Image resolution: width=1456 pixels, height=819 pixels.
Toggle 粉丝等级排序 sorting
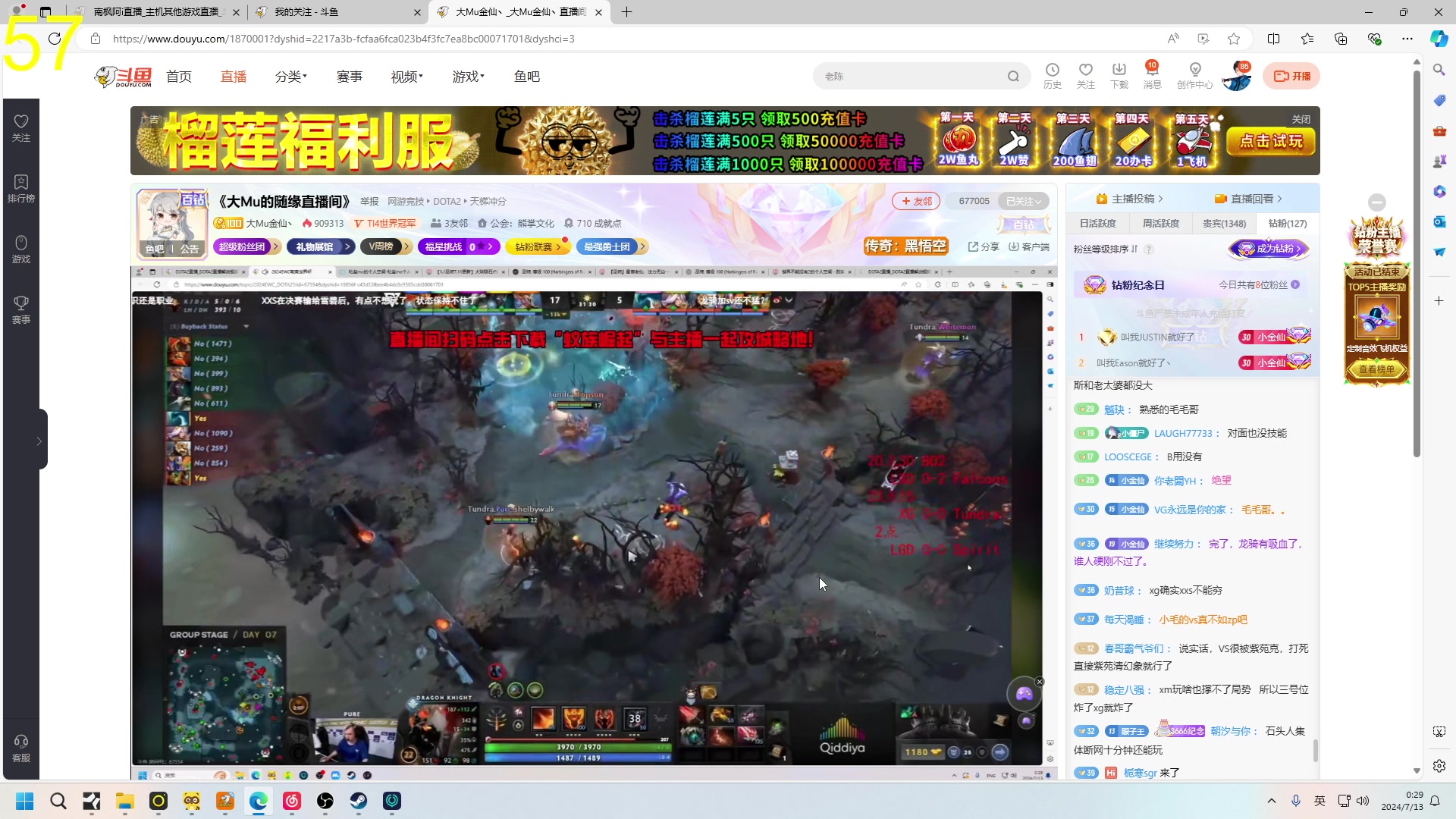[x=1106, y=249]
